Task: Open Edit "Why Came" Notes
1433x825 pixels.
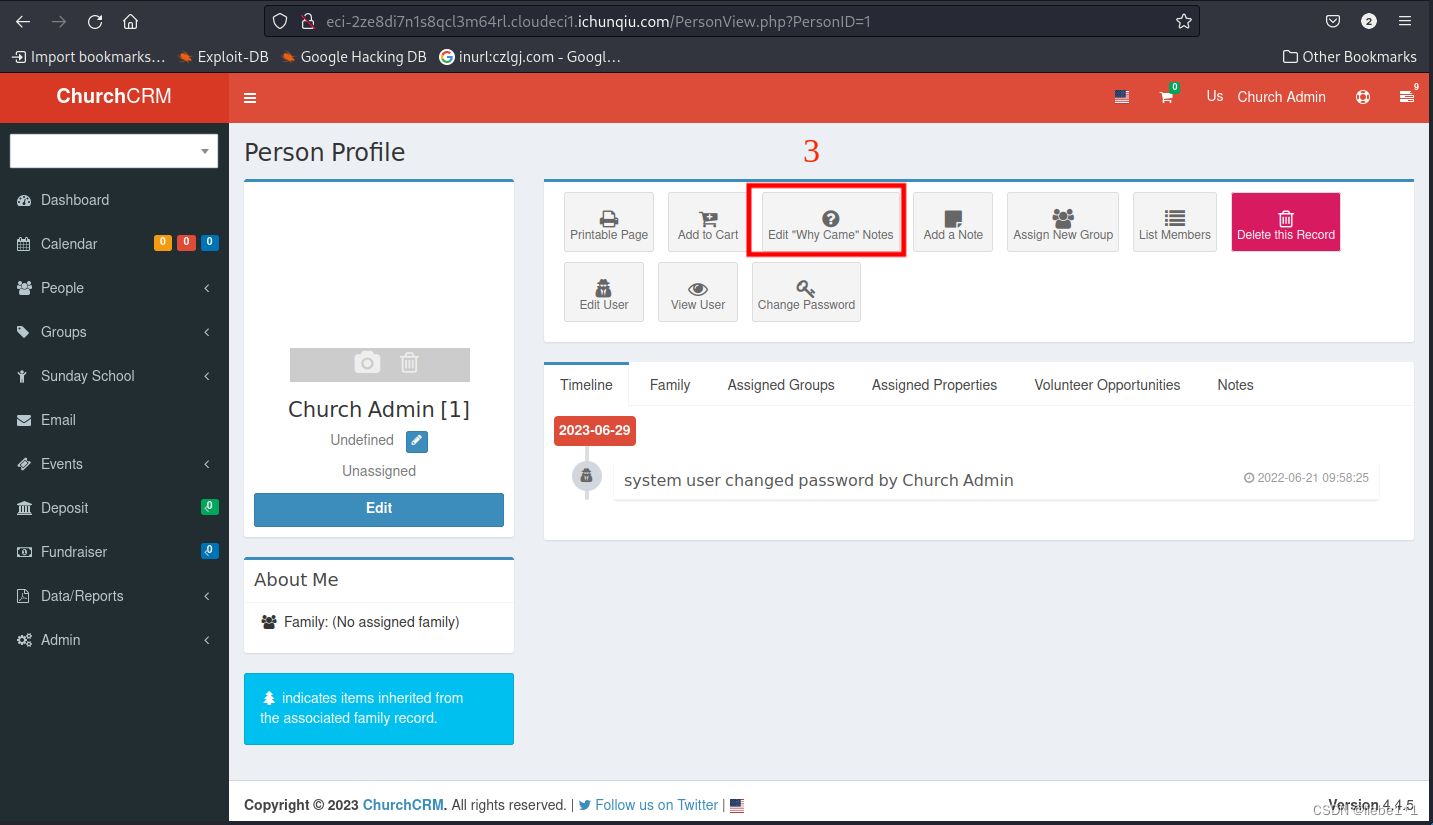Action: [x=830, y=222]
